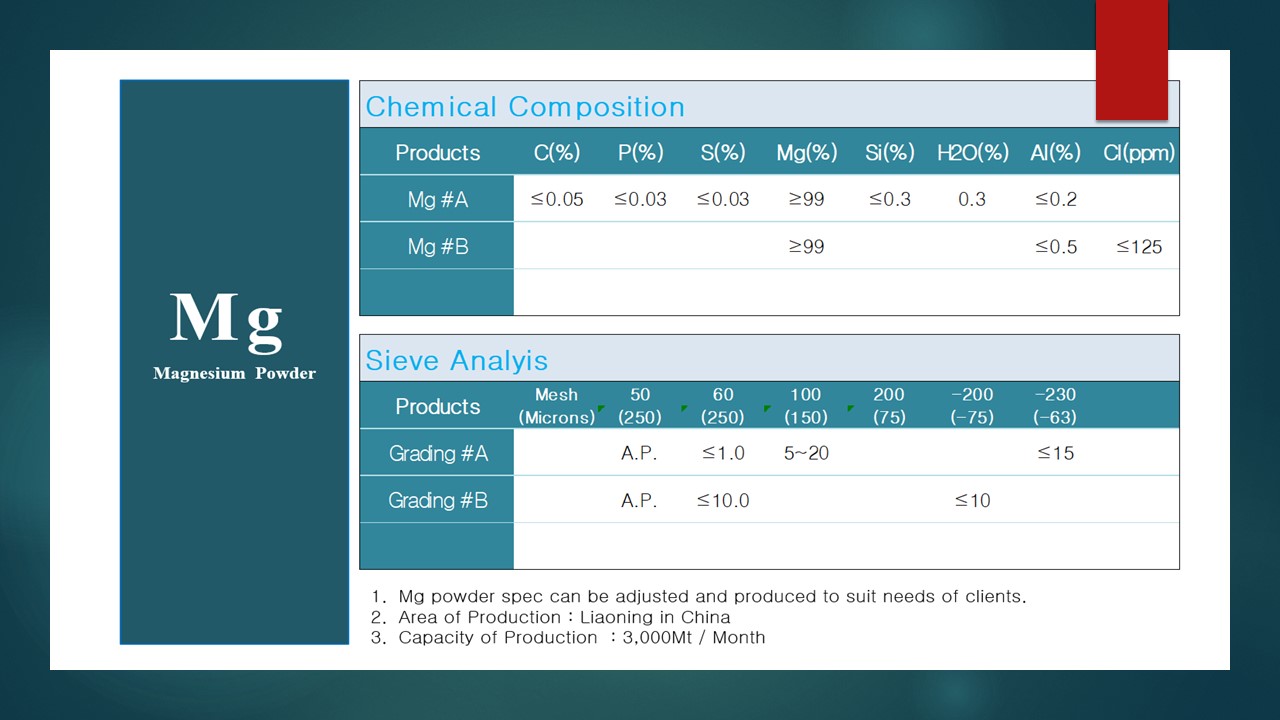Click the "60 (250)" mesh column header

point(723,406)
